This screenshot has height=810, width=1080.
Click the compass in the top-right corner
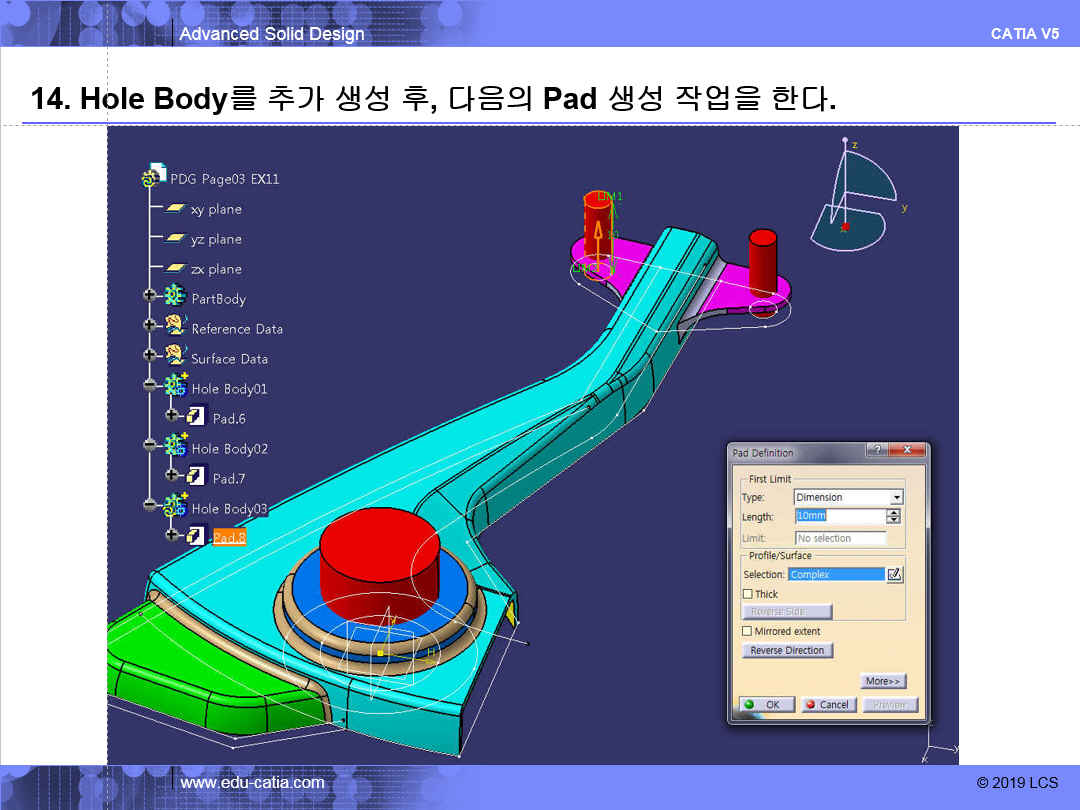coord(855,200)
